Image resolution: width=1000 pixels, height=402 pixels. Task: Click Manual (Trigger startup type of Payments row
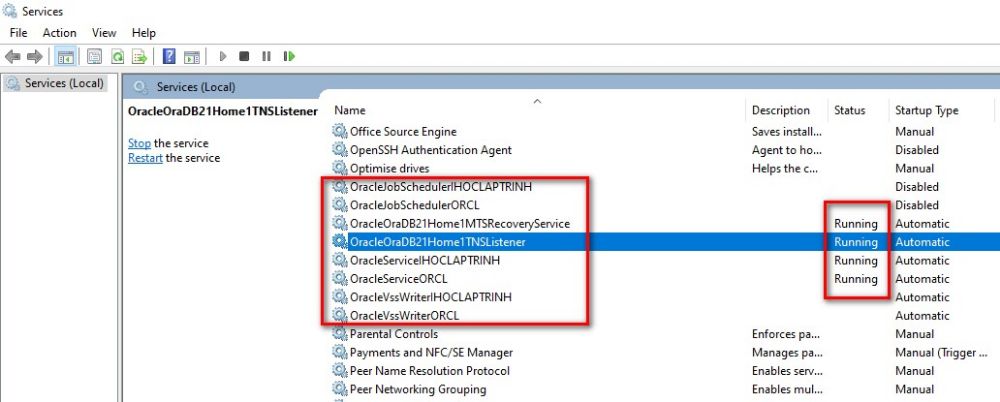[941, 352]
